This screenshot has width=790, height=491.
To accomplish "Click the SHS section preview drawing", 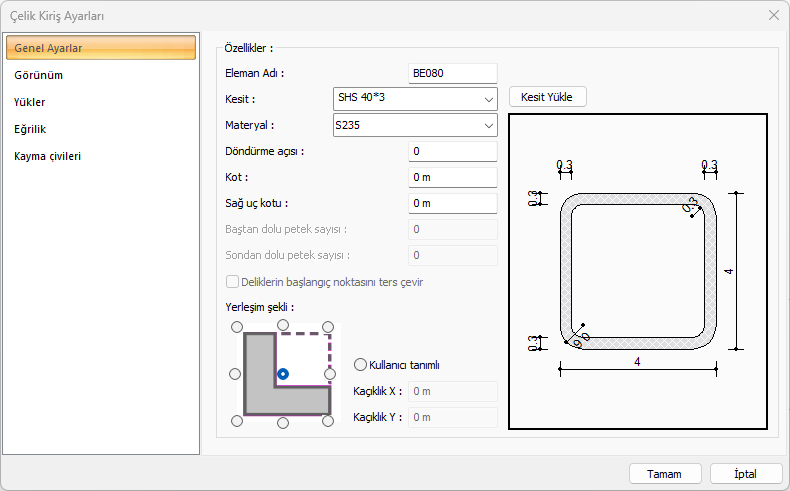I will (638, 271).
